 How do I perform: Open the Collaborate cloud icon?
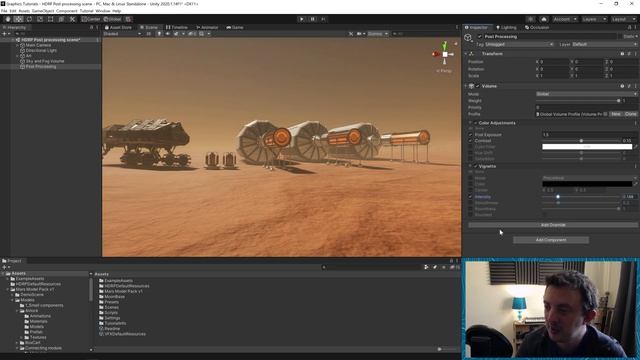[544, 19]
